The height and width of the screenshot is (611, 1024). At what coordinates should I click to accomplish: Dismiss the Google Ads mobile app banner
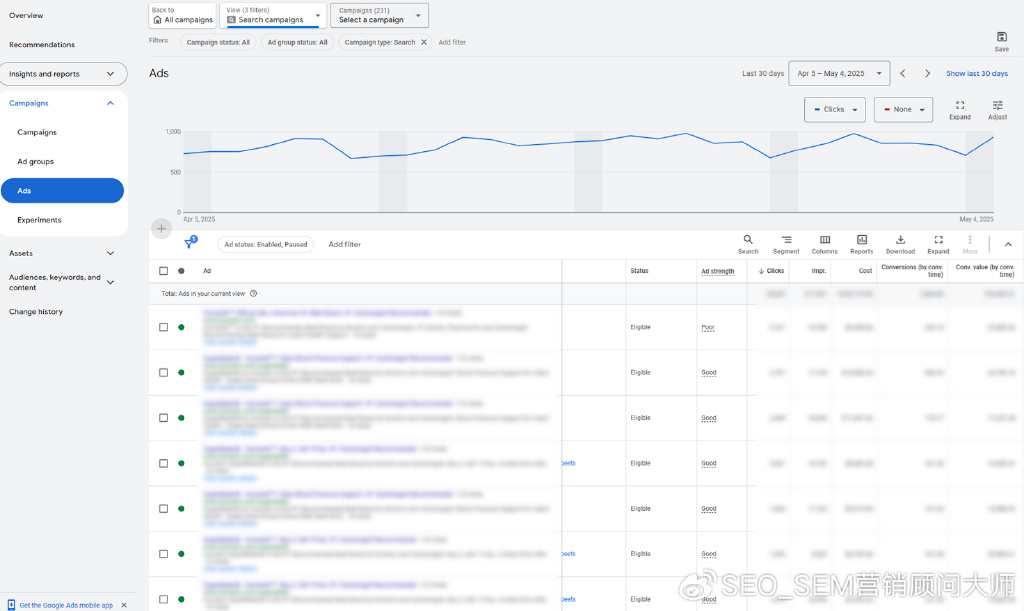tap(124, 605)
